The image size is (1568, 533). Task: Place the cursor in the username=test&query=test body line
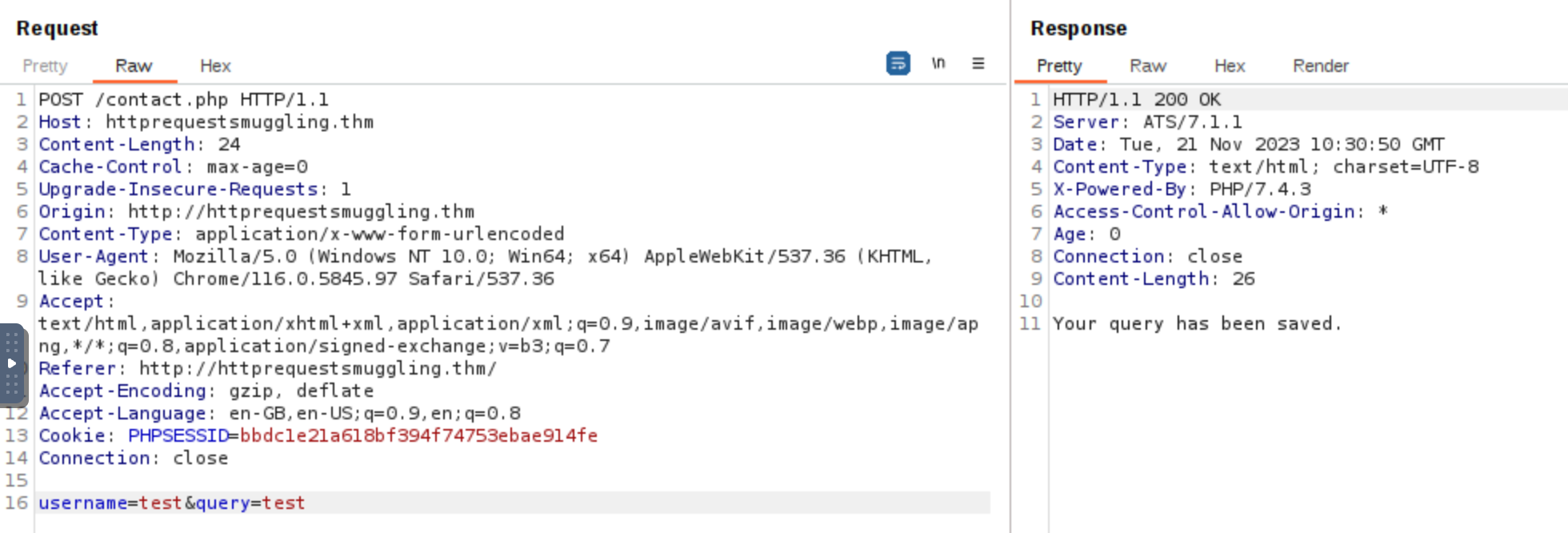pos(172,503)
